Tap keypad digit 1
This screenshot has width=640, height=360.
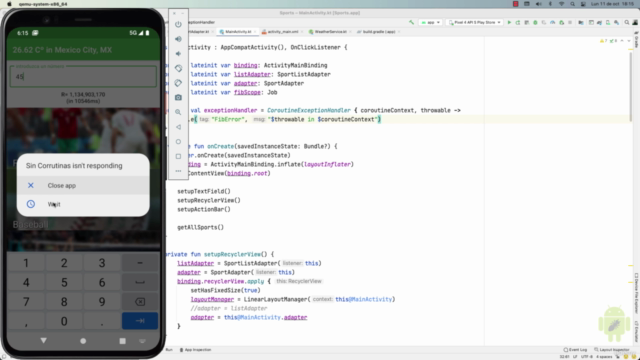(26, 263)
